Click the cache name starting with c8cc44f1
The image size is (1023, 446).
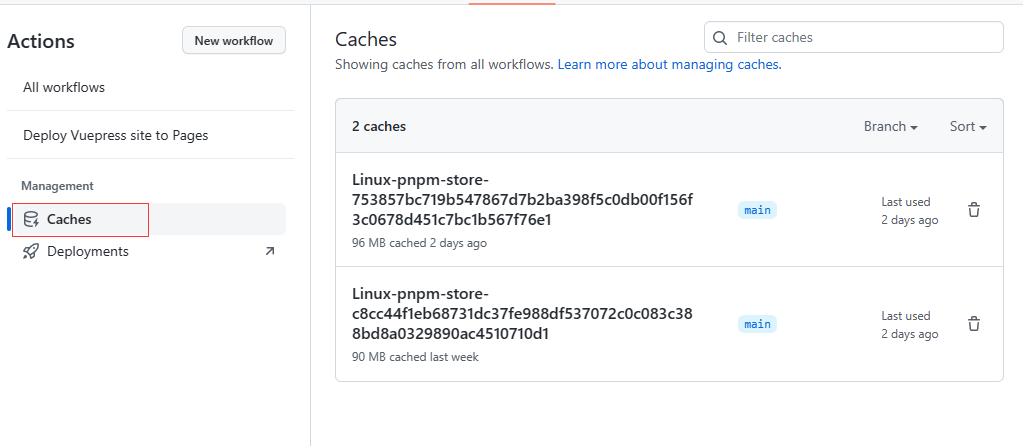pyautogui.click(x=522, y=314)
